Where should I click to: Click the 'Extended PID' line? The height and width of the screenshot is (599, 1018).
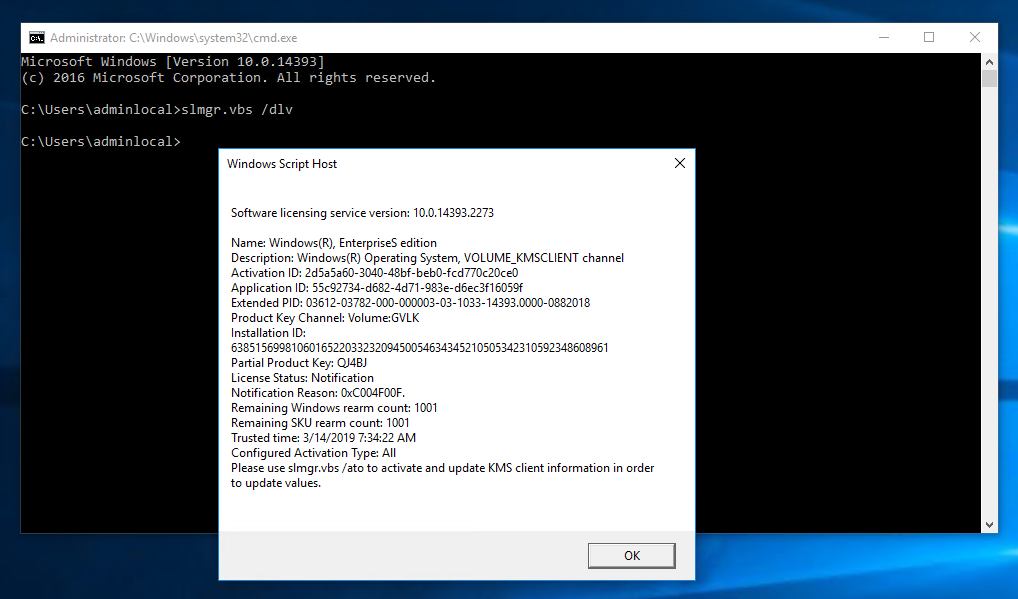tap(410, 302)
